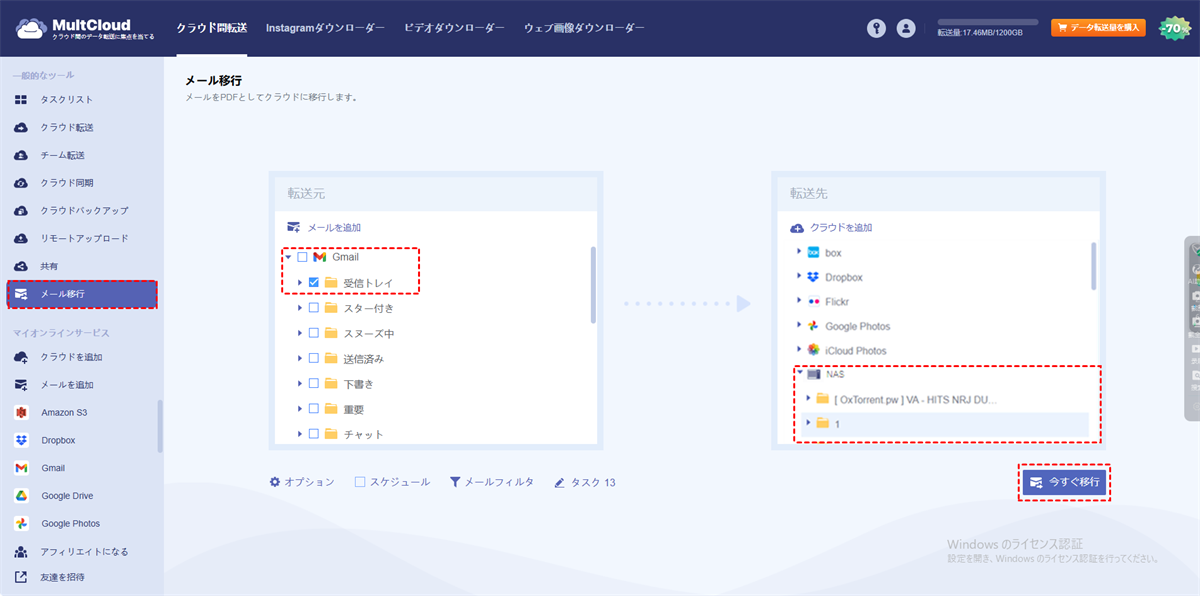Screen dimensions: 1200x596
Task: Check the 重要 folder checkbox
Action: tap(314, 409)
